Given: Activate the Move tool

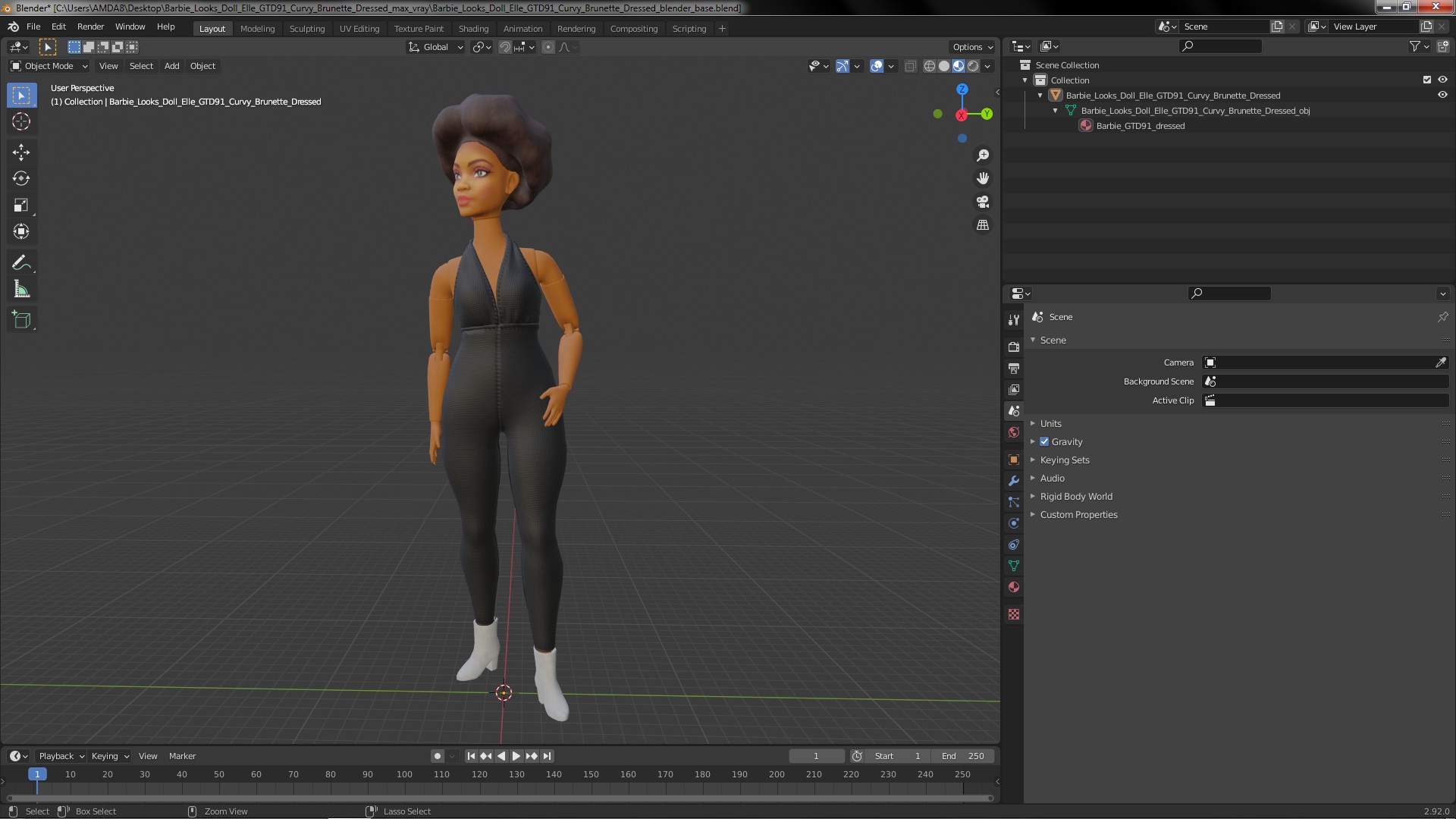Looking at the screenshot, I should [21, 152].
